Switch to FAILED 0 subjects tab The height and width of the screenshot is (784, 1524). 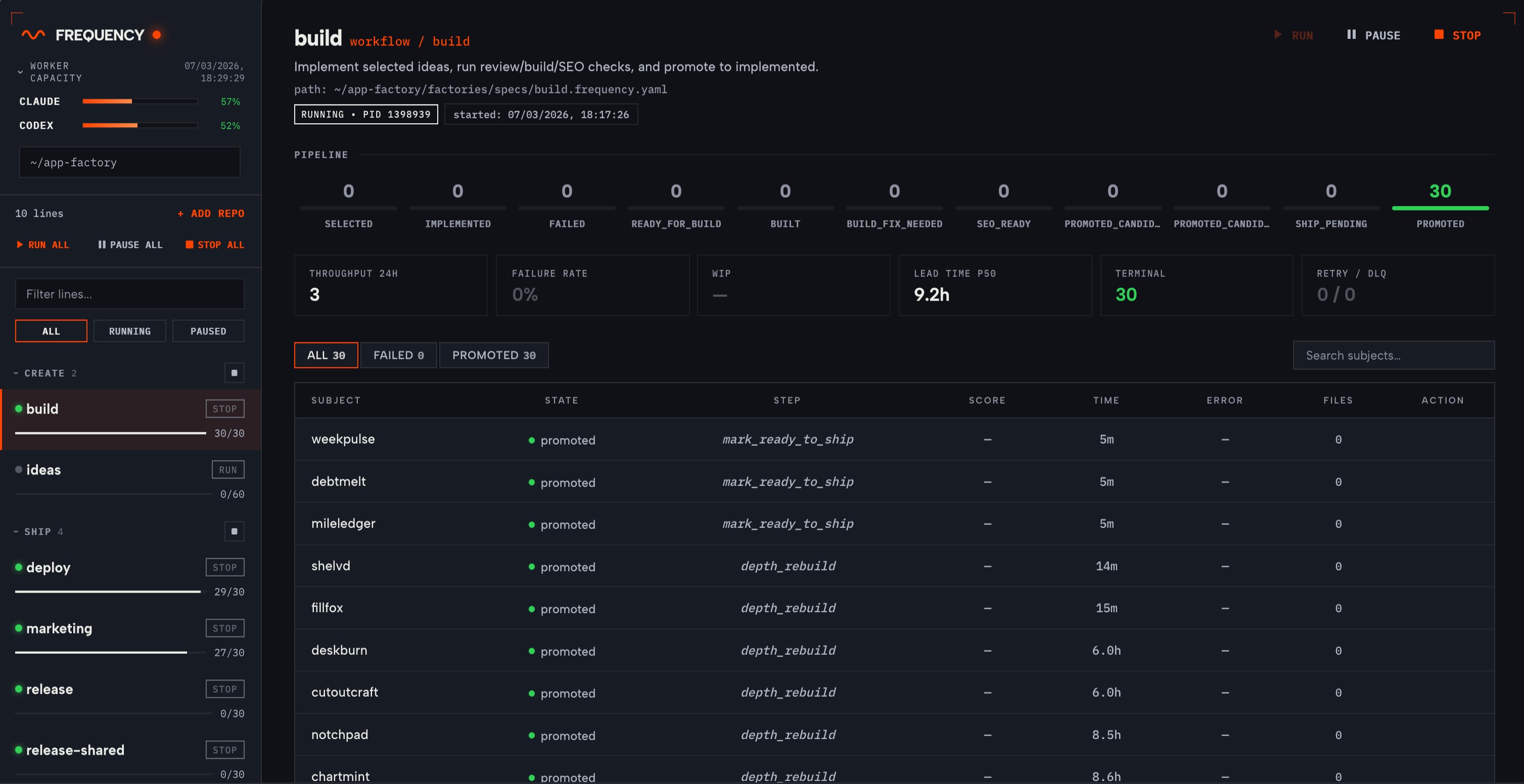(398, 355)
